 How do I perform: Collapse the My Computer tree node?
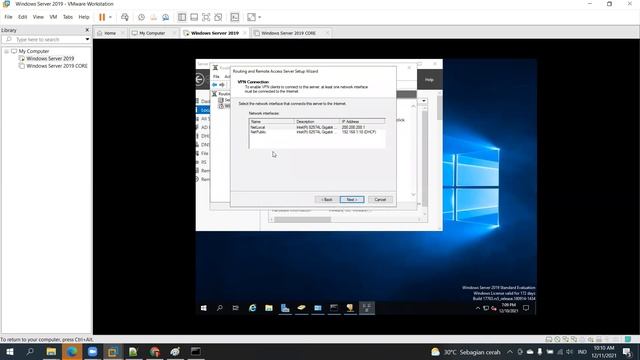7,51
